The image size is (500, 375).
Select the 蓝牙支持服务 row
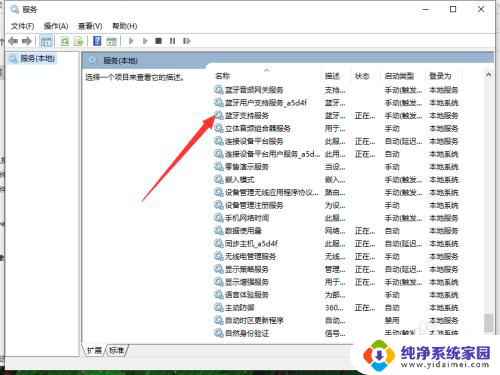(x=337, y=116)
